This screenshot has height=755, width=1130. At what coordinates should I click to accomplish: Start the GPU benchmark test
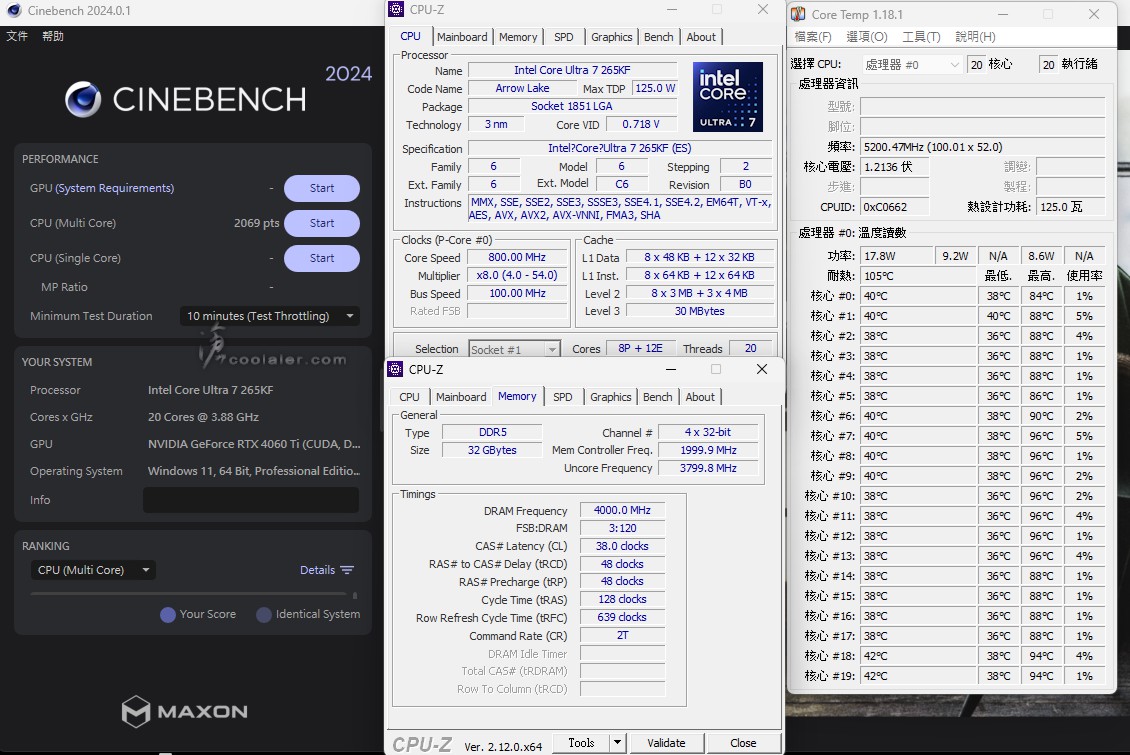[x=321, y=188]
